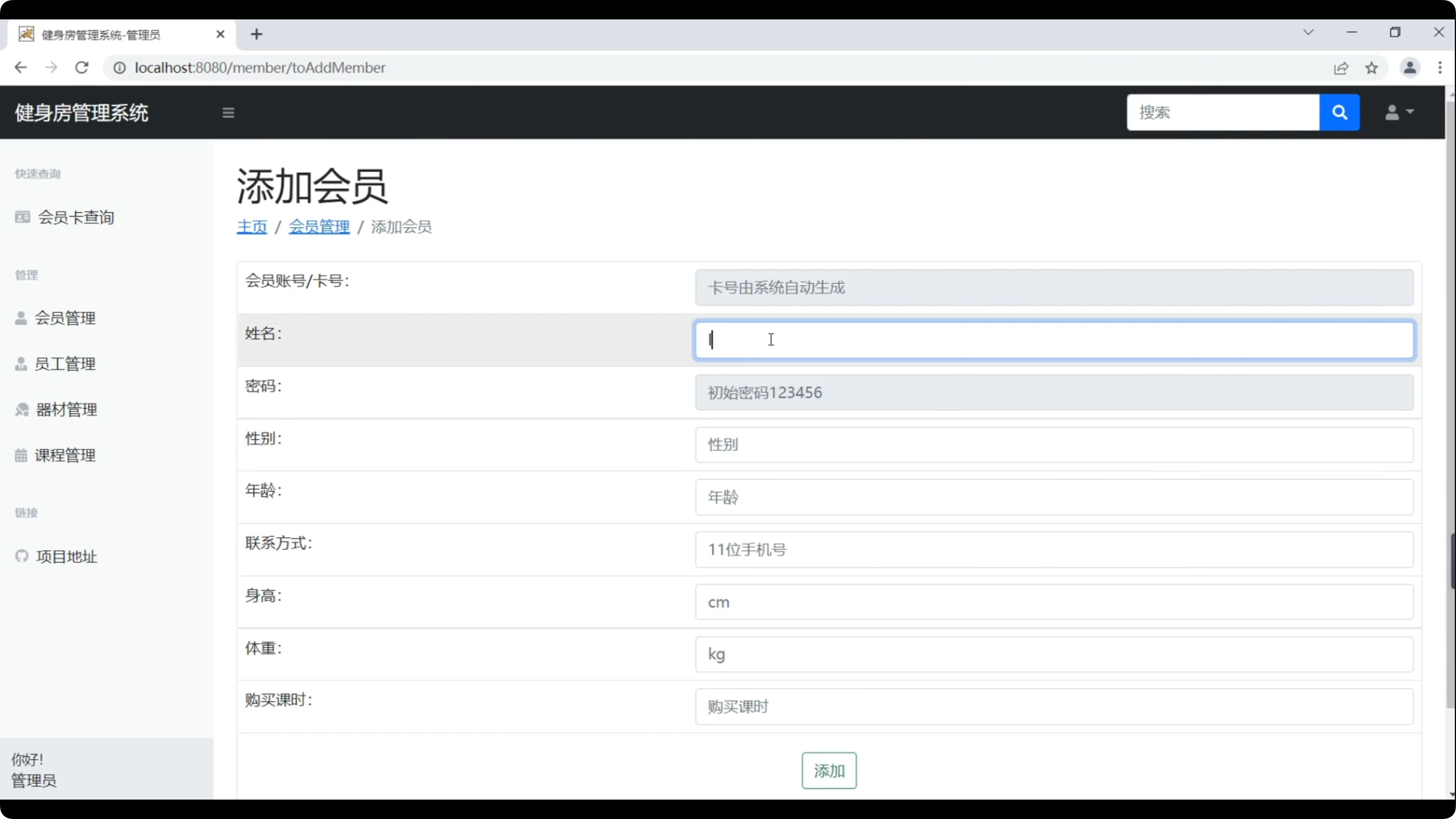
Task: Open a new browser tab with plus
Action: click(257, 35)
